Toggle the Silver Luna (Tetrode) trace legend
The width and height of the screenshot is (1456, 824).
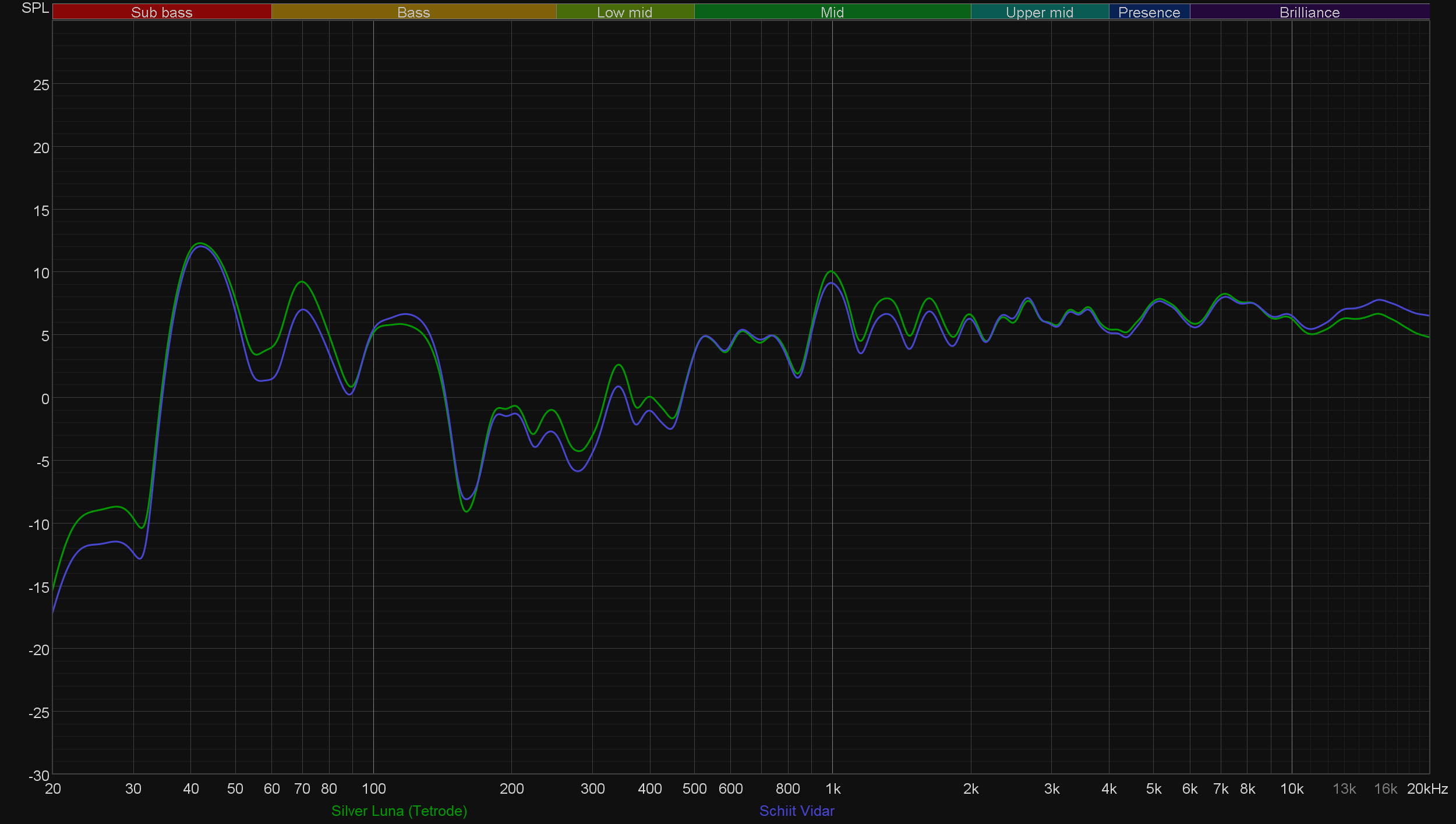point(399,811)
